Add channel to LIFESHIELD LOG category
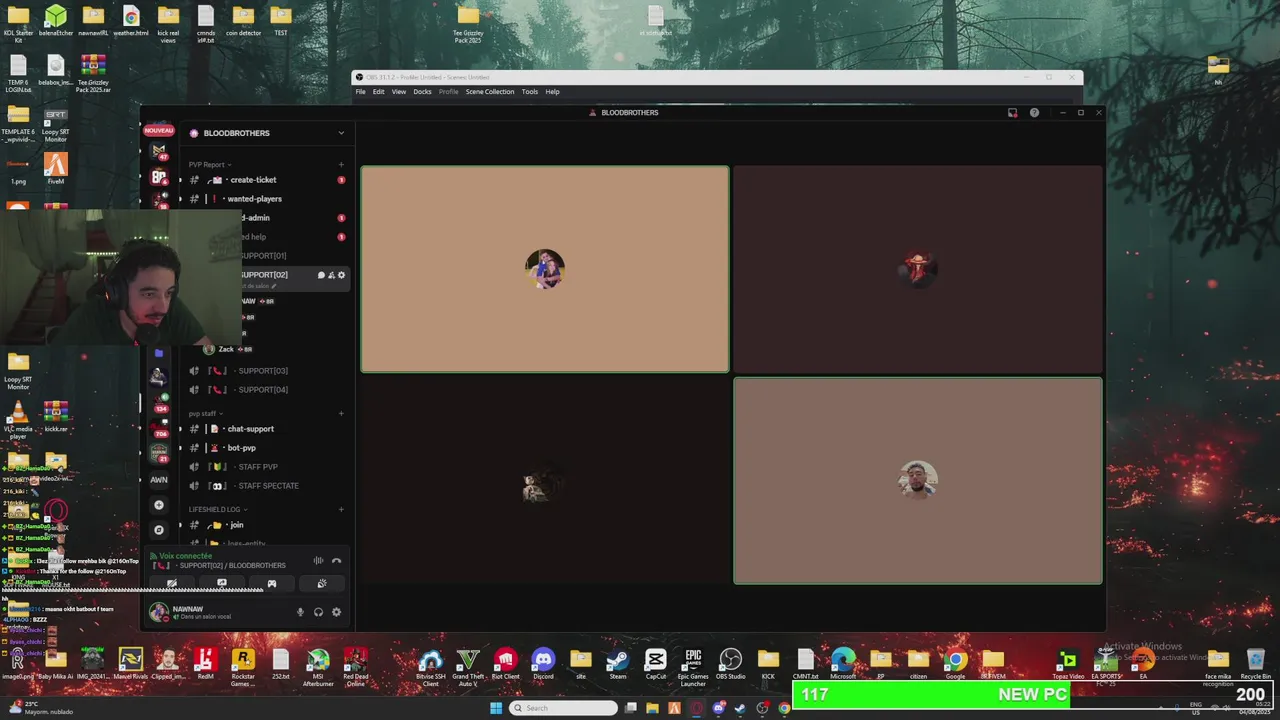Viewport: 1280px width, 720px height. pyautogui.click(x=341, y=509)
